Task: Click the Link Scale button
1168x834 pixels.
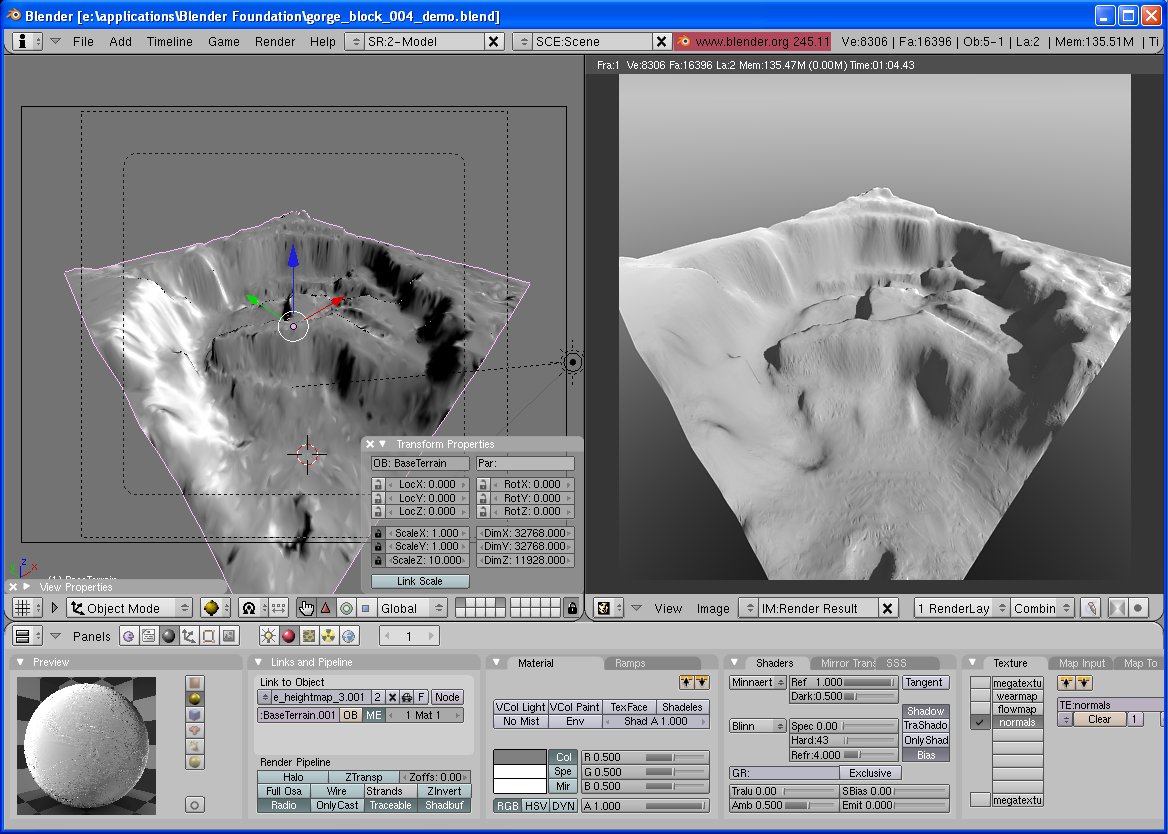Action: 420,581
